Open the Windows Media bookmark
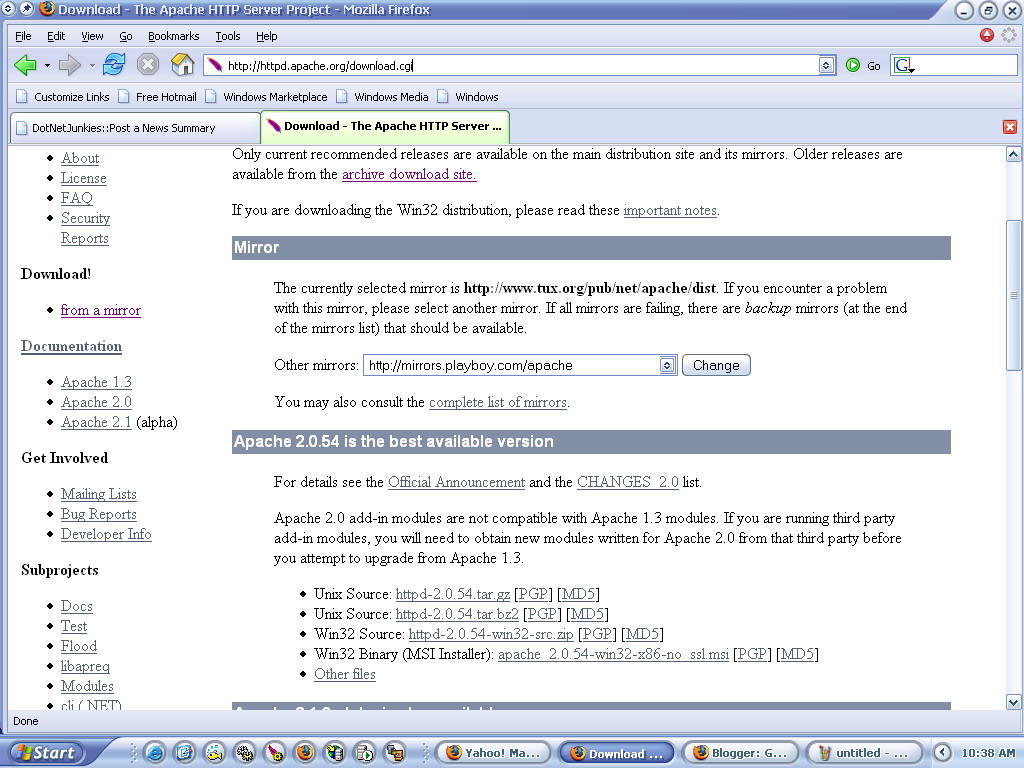The height and width of the screenshot is (768, 1024). (x=382, y=97)
